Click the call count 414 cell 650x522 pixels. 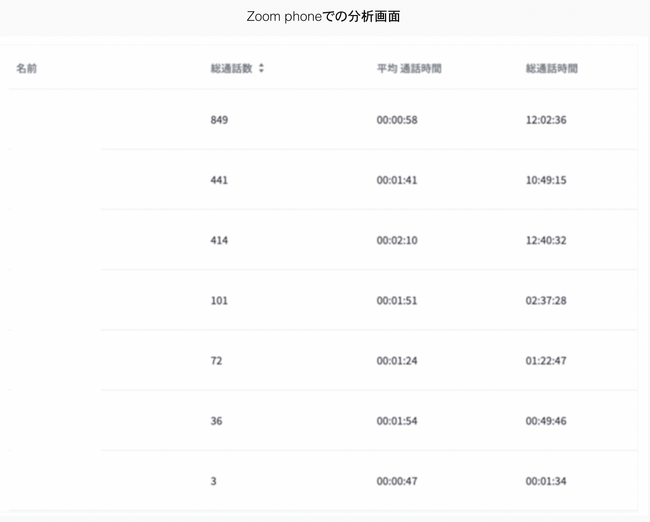click(x=220, y=240)
